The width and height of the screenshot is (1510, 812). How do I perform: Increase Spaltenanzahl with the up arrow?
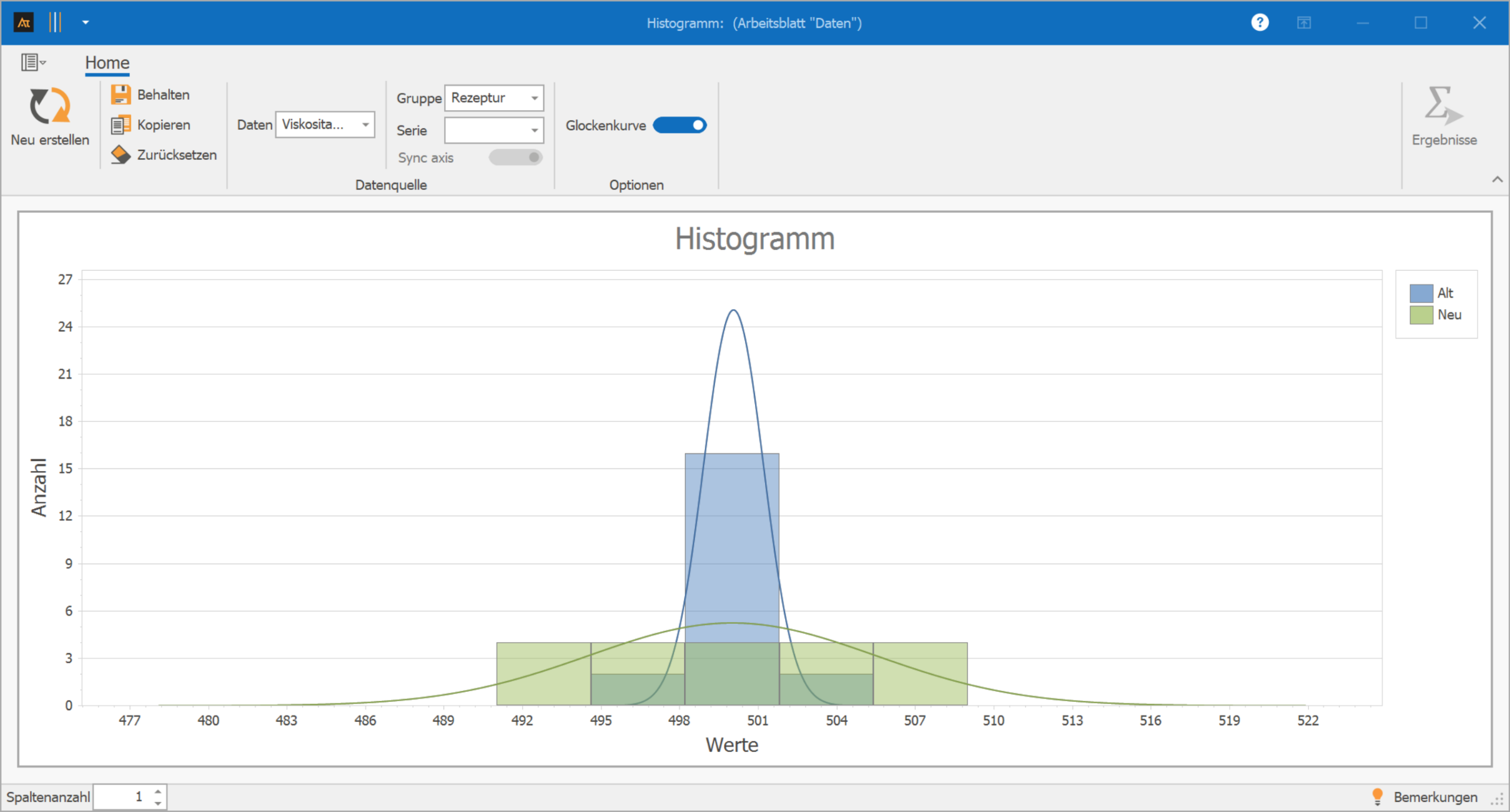[x=158, y=792]
